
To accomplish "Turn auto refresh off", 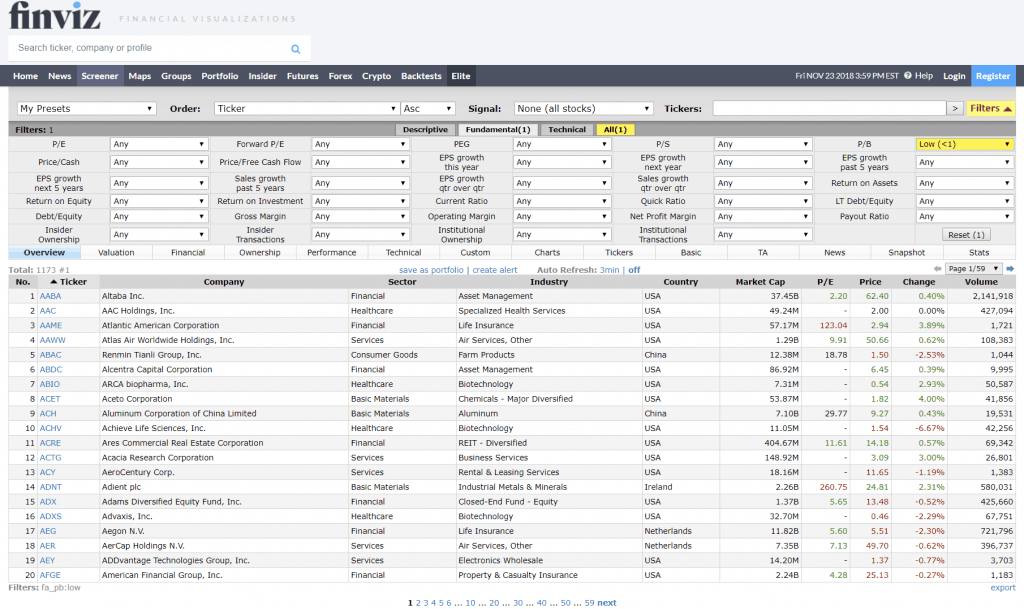I will 634,270.
